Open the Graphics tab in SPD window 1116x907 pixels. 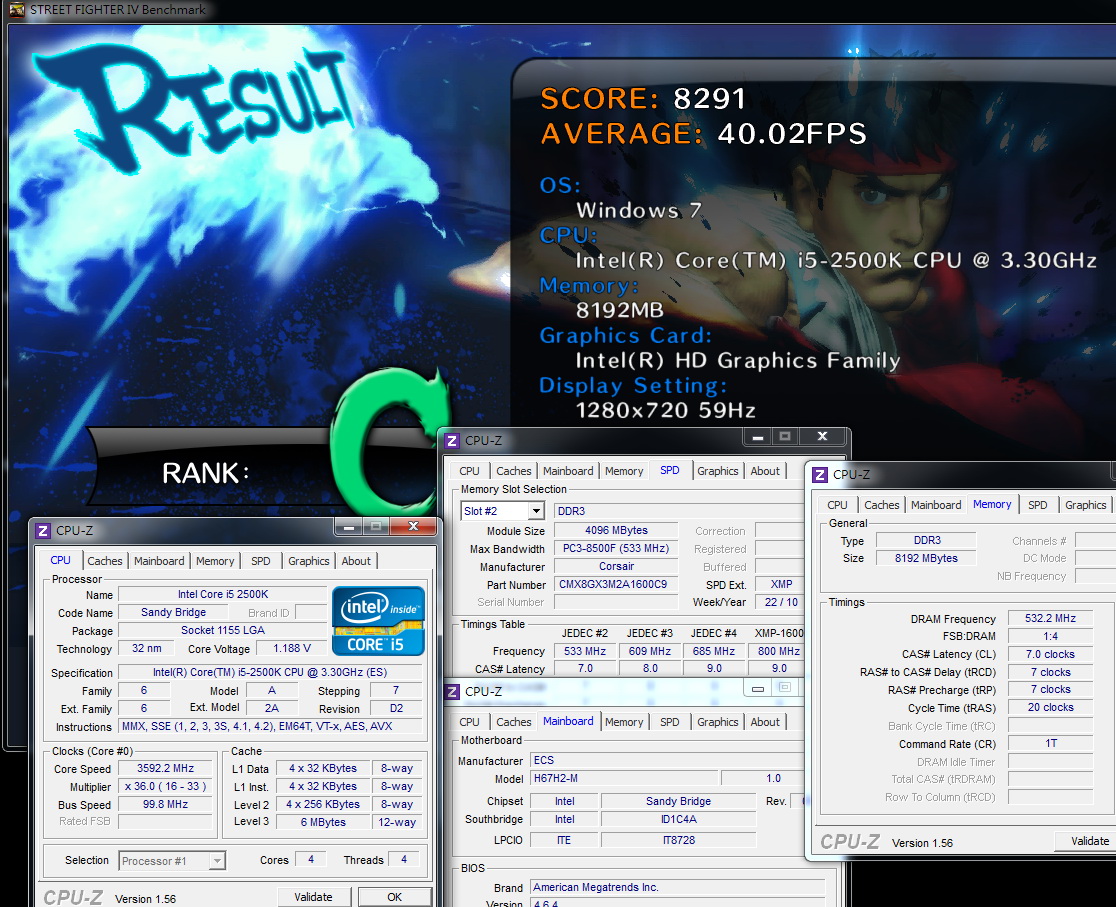[717, 471]
